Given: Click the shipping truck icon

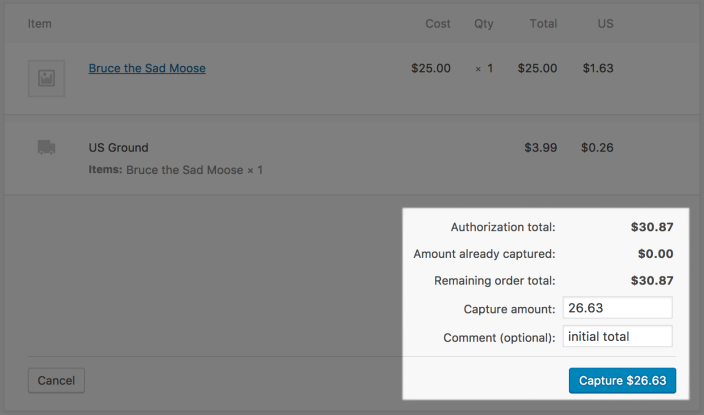Looking at the screenshot, I should [46, 147].
